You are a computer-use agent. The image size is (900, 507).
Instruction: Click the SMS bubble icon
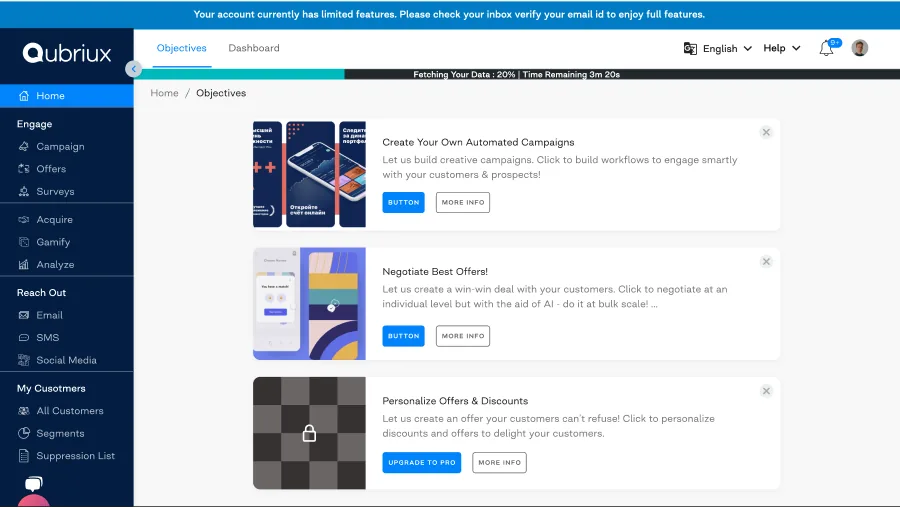tap(24, 338)
